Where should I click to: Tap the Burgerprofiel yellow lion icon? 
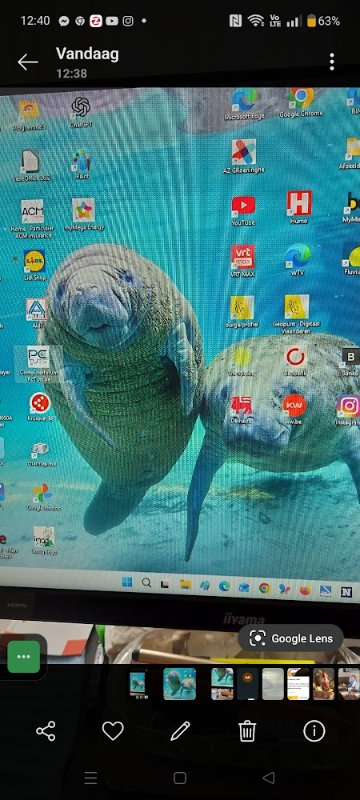tap(242, 307)
